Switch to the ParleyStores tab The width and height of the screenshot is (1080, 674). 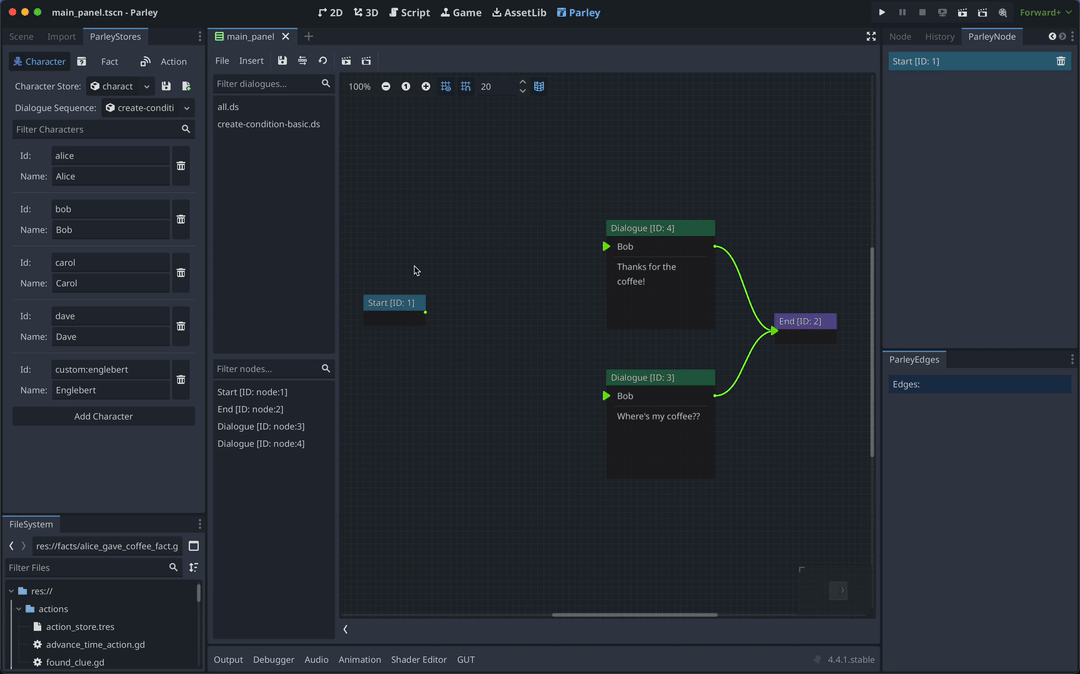tap(114, 35)
